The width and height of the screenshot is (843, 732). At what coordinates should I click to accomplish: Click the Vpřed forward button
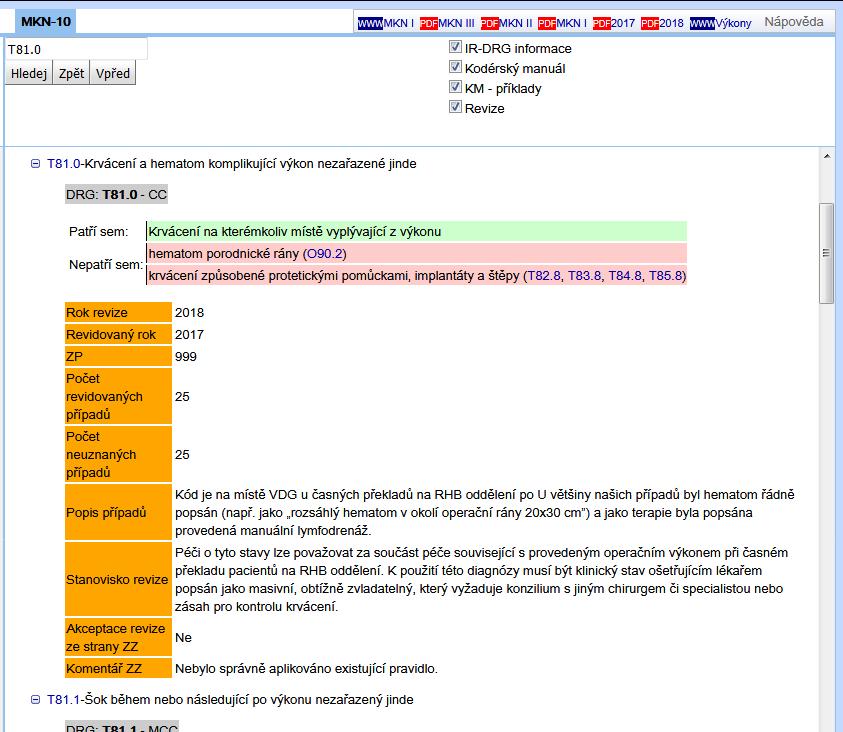(113, 73)
